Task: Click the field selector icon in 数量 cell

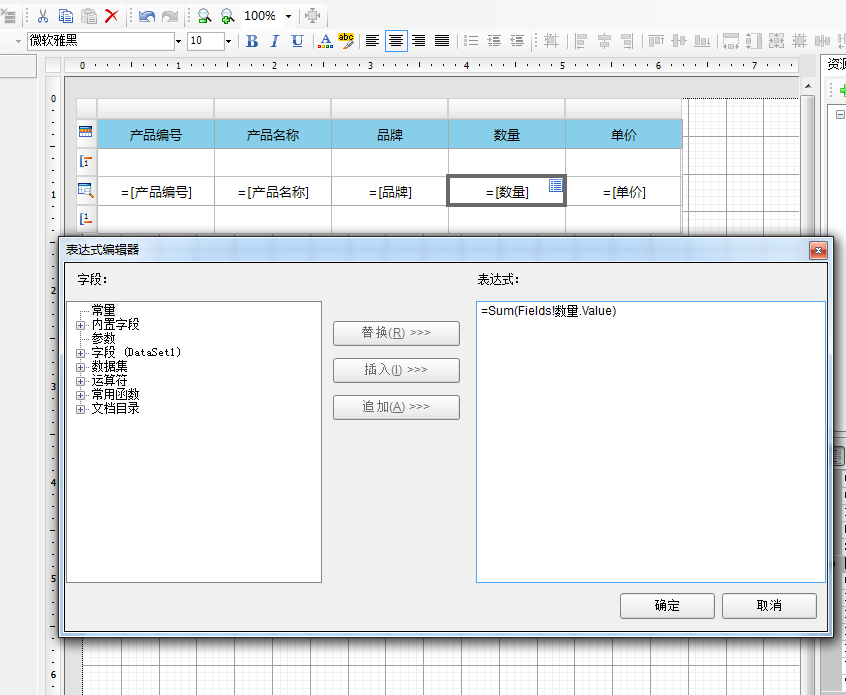Action: (x=556, y=186)
